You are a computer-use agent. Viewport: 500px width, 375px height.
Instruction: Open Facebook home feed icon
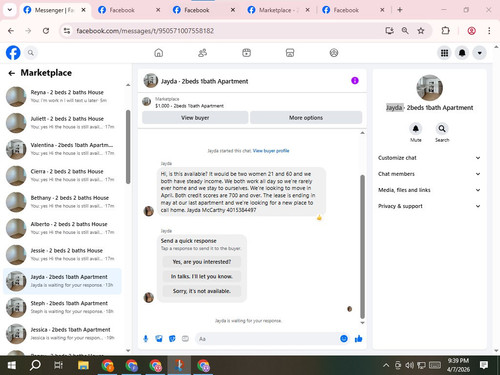pyautogui.click(x=159, y=53)
